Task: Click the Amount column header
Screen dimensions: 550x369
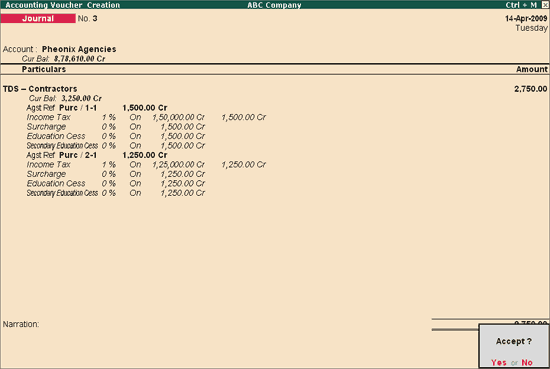Action: pos(532,69)
